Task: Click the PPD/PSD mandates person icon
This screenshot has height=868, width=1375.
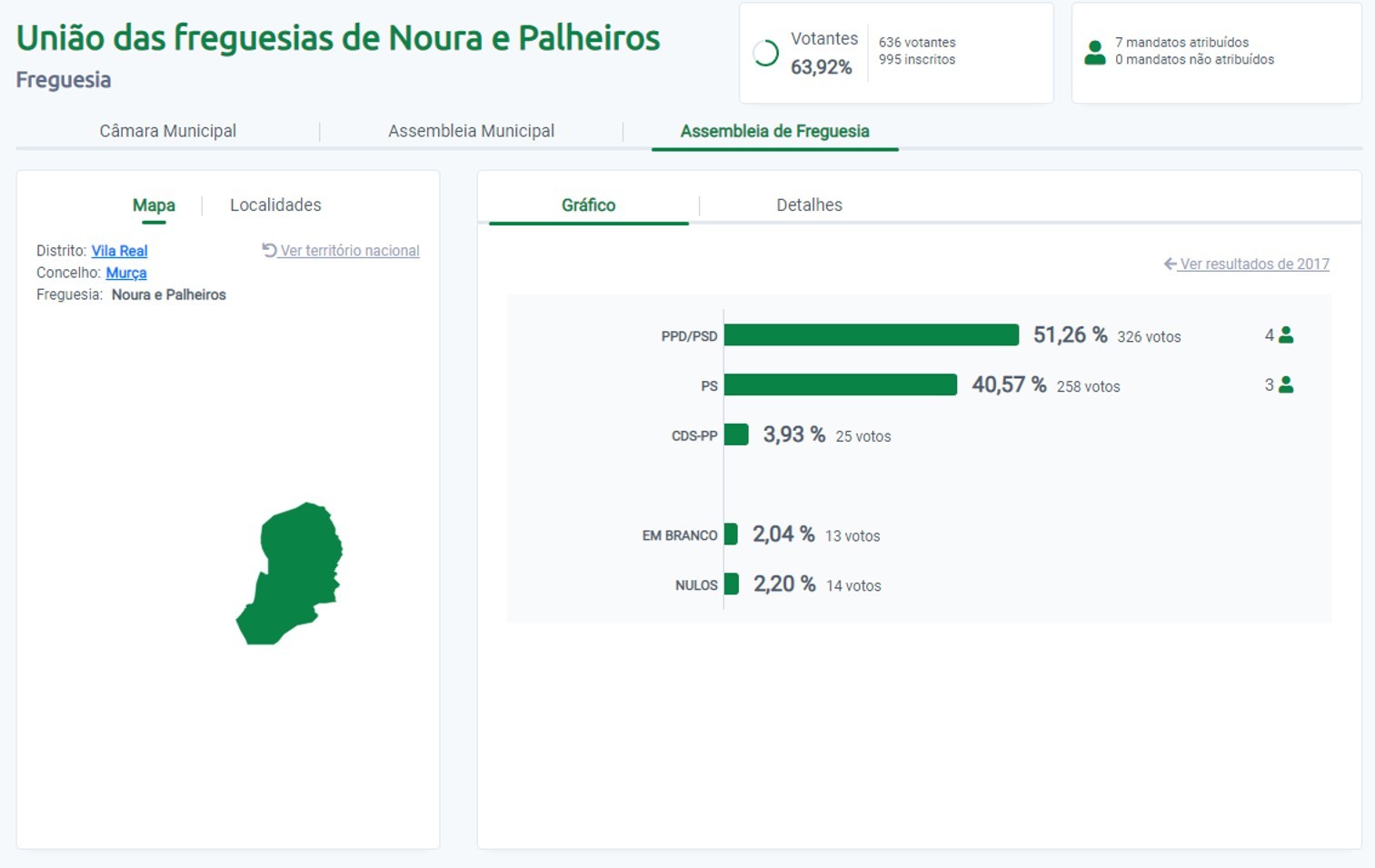Action: pyautogui.click(x=1286, y=335)
